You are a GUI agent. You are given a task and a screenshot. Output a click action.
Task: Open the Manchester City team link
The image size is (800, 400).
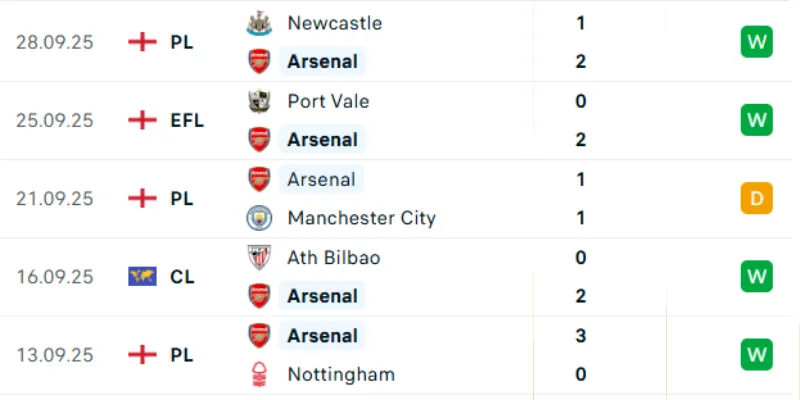(361, 218)
